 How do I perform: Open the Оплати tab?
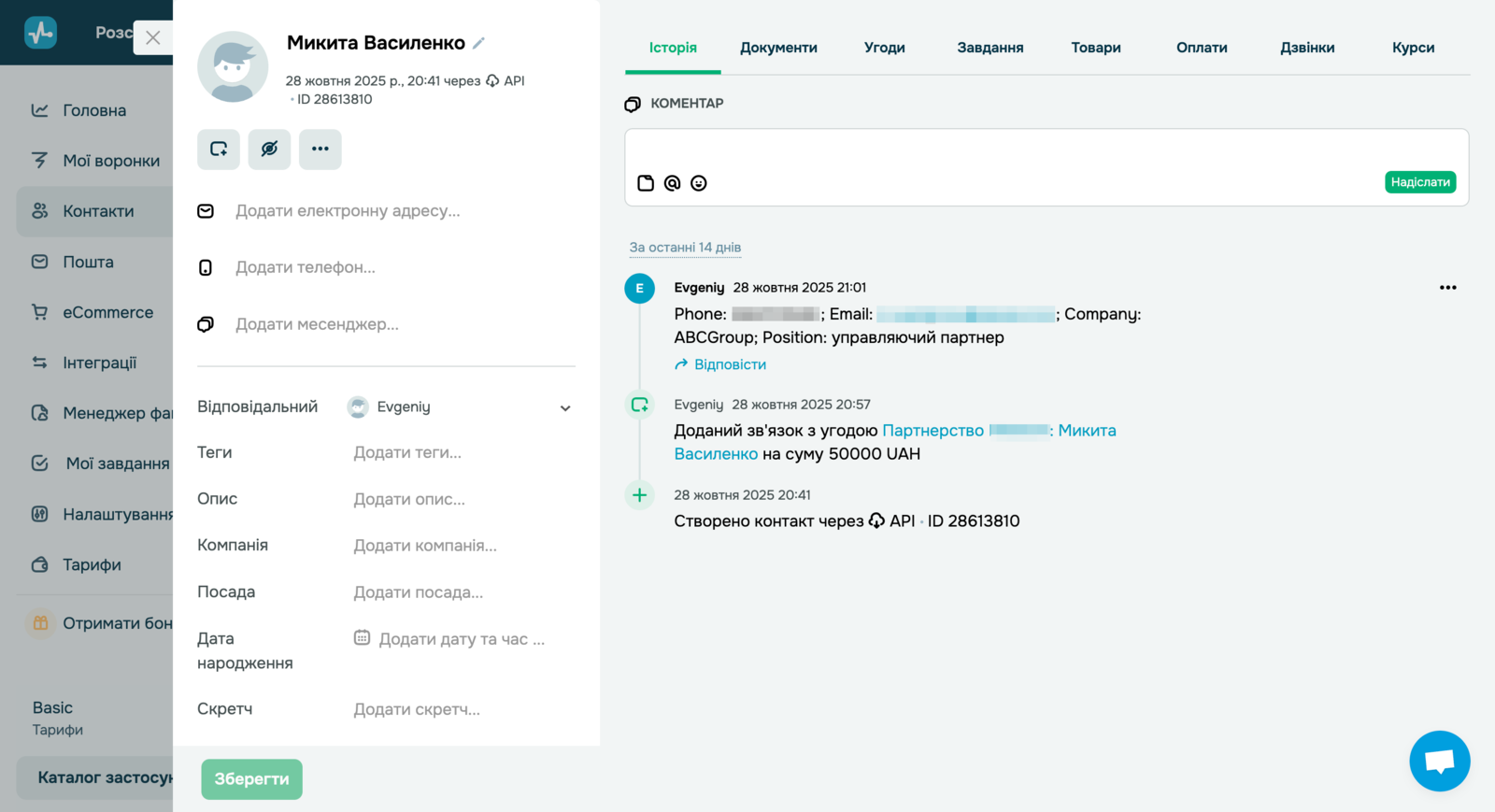point(1202,48)
